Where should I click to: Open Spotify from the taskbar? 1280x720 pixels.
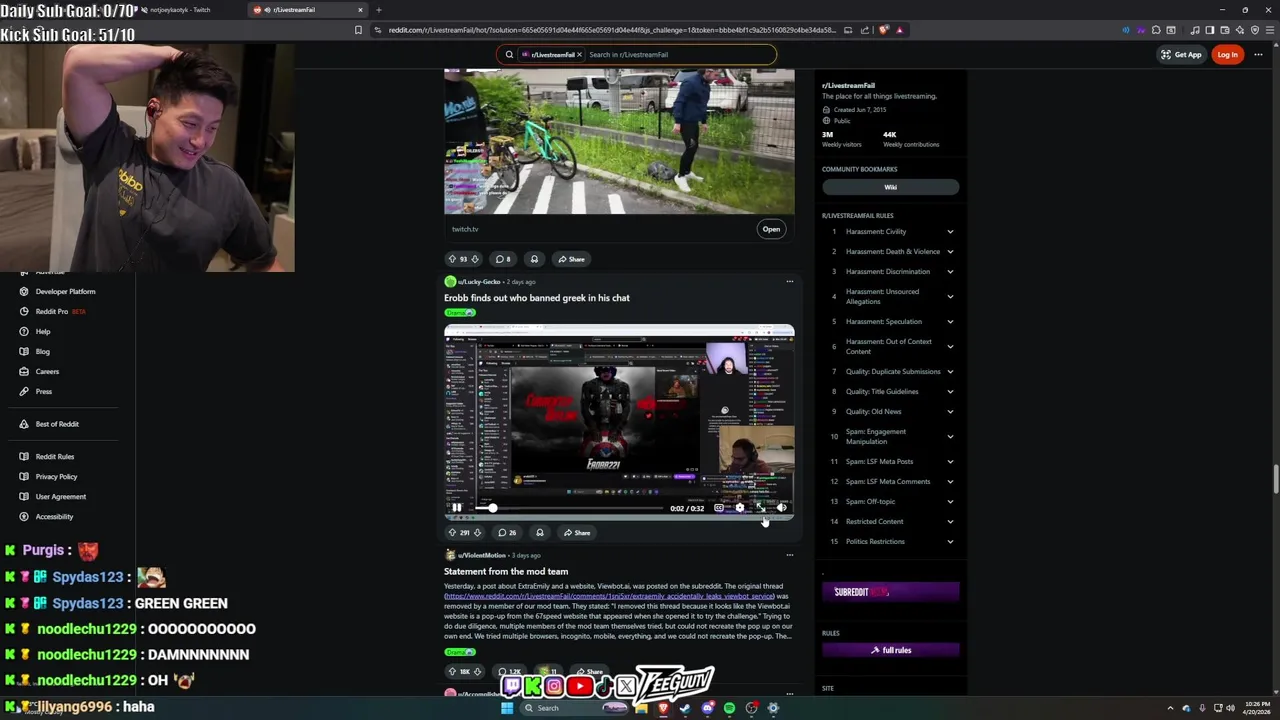(x=729, y=708)
